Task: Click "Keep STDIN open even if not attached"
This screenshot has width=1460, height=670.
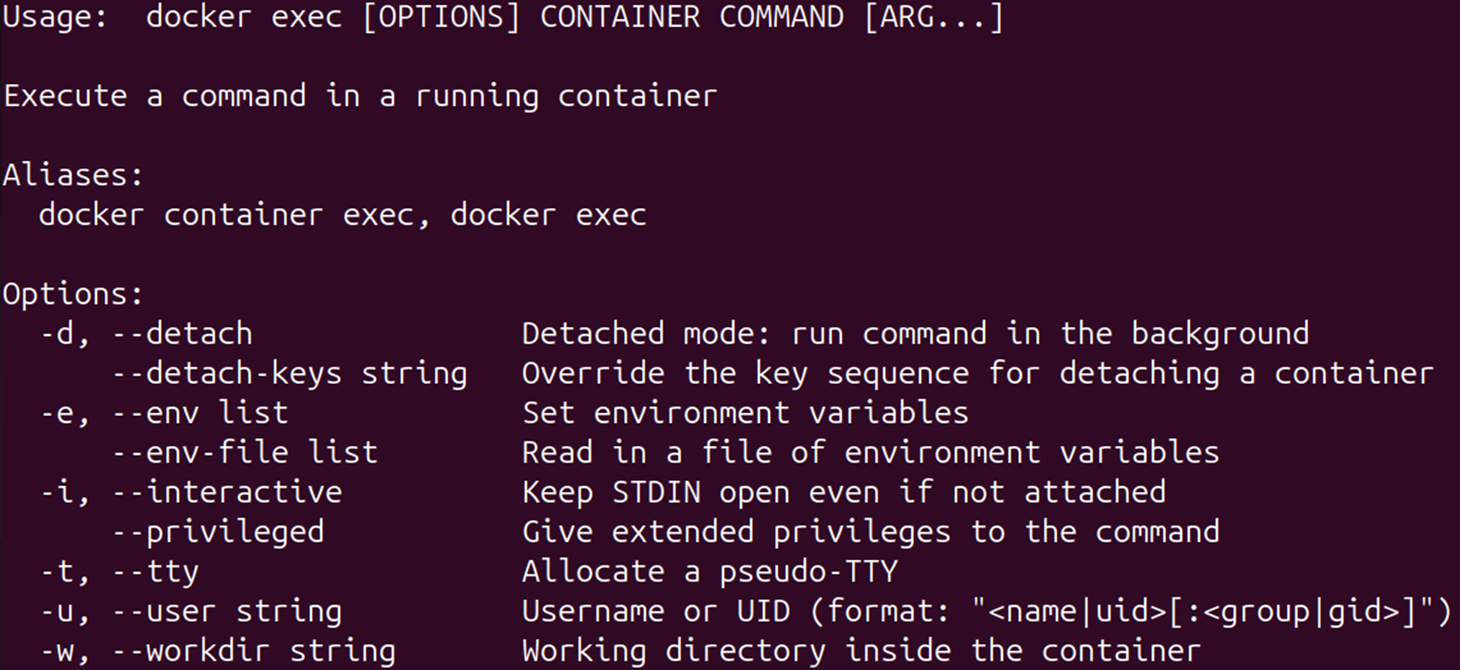Action: pos(843,492)
